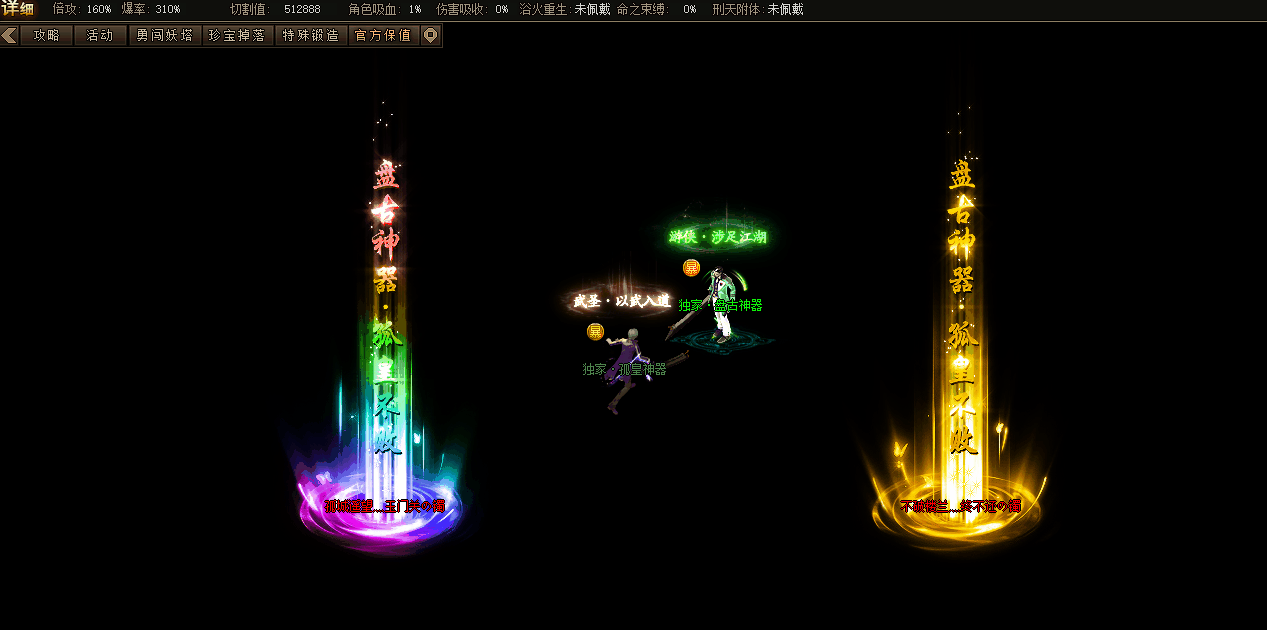Click the 武圣·以武入道 title banner
The width and height of the screenshot is (1267, 630).
click(x=621, y=301)
